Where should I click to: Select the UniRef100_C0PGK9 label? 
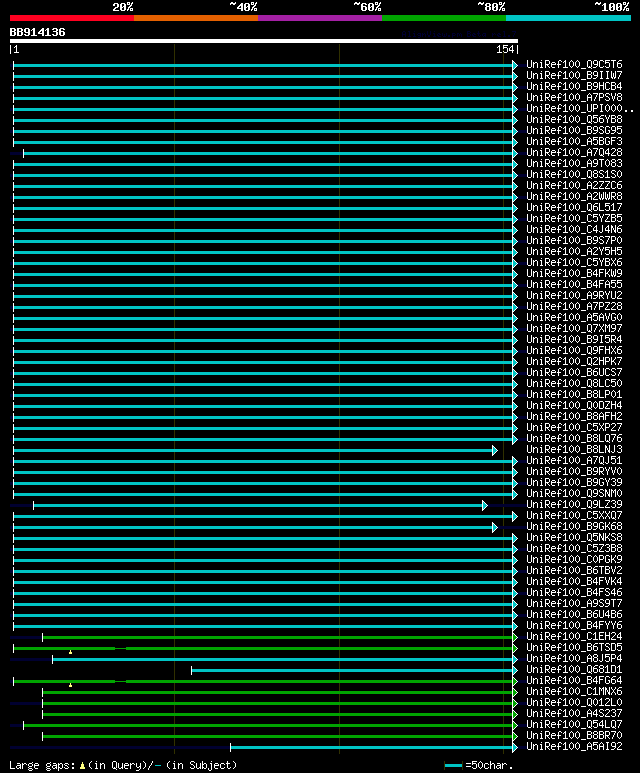574,560
